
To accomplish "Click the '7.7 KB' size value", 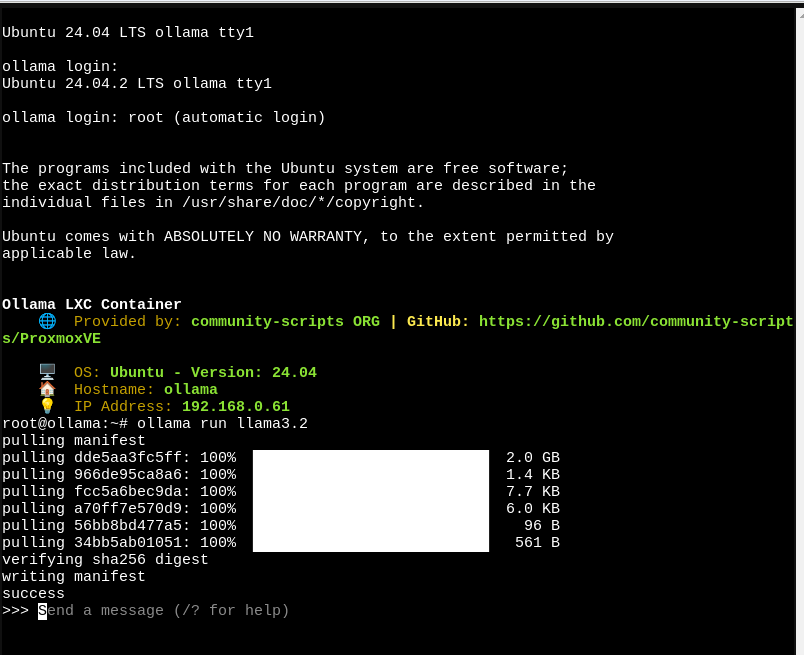I will tap(533, 491).
